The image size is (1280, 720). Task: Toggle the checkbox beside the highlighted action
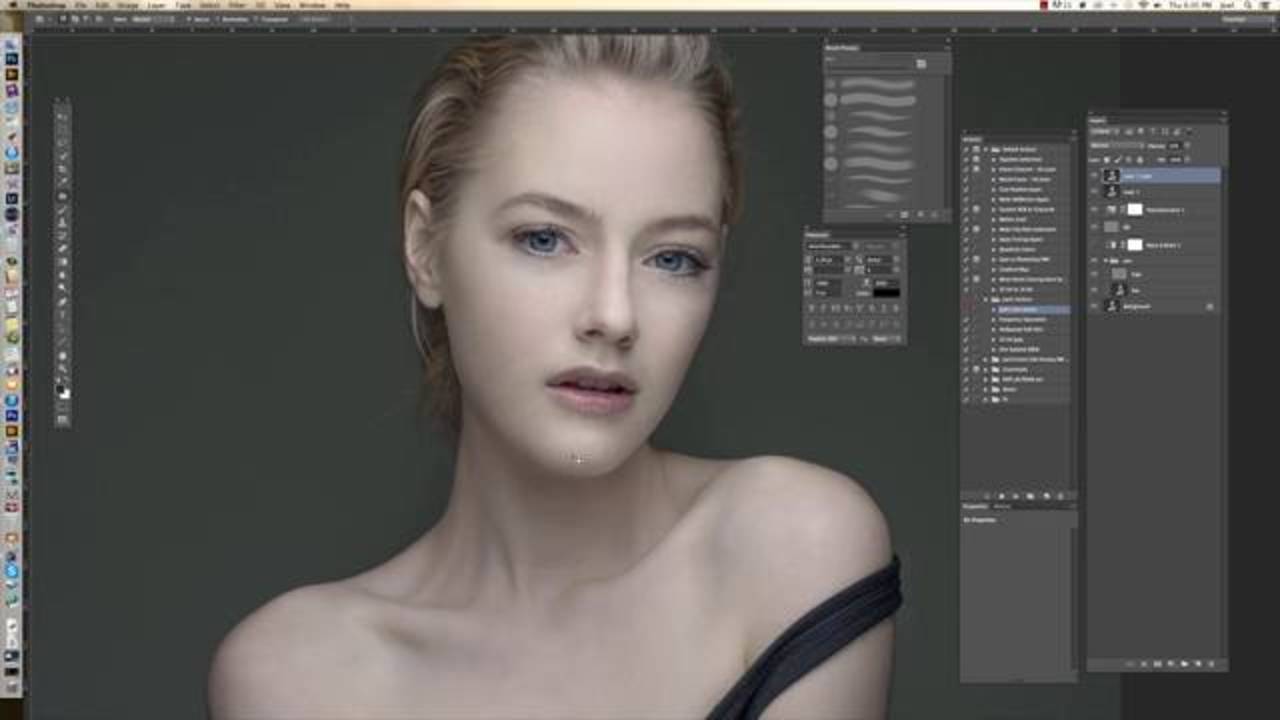[x=966, y=309]
